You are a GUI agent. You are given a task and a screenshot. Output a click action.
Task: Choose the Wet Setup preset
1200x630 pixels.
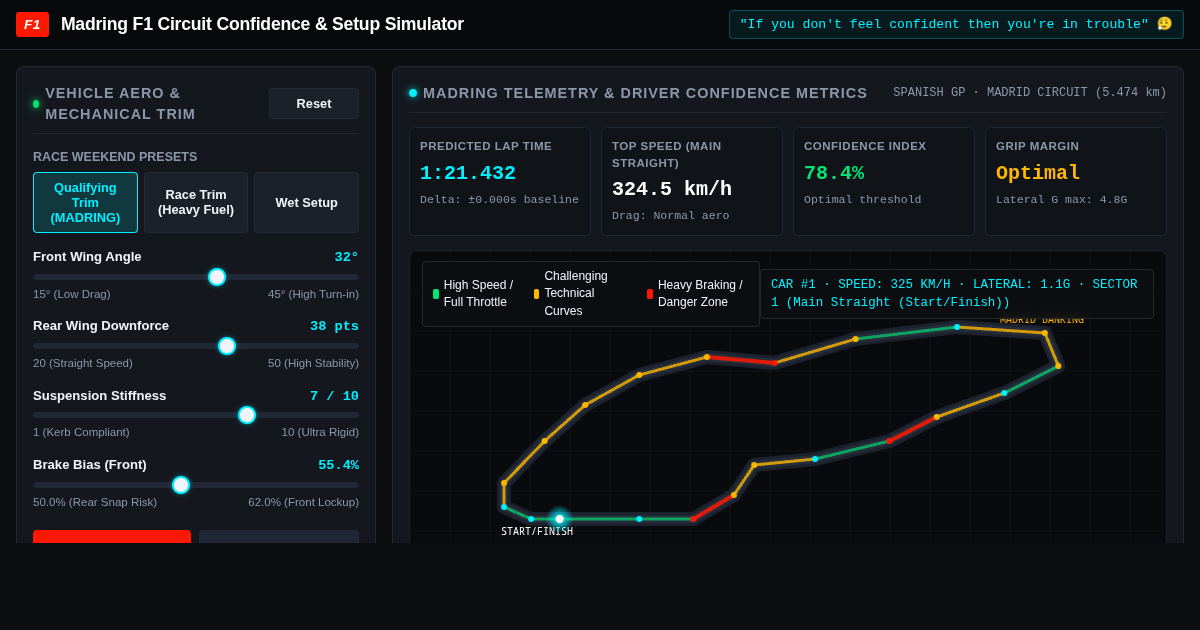point(306,203)
